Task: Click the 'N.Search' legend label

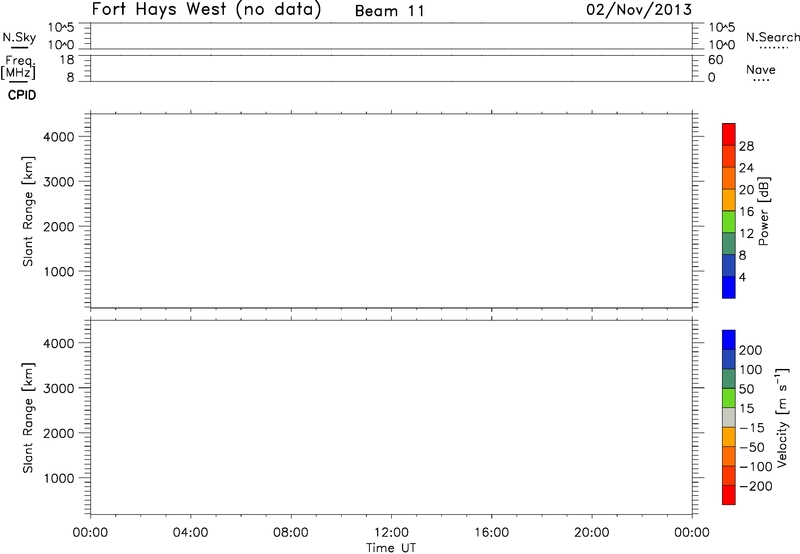Action: 773,37
